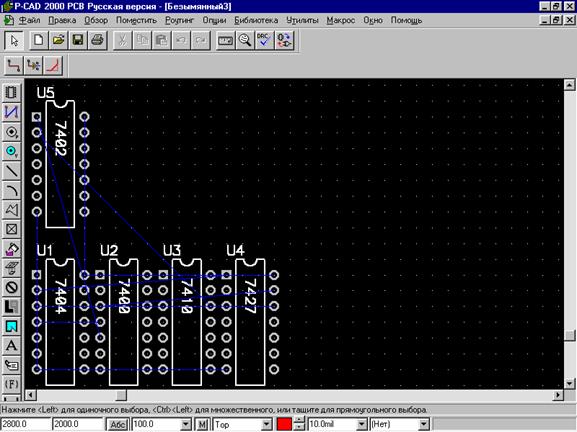Open the 10.0mil line width dropdown
The width and height of the screenshot is (577, 432).
click(362, 424)
